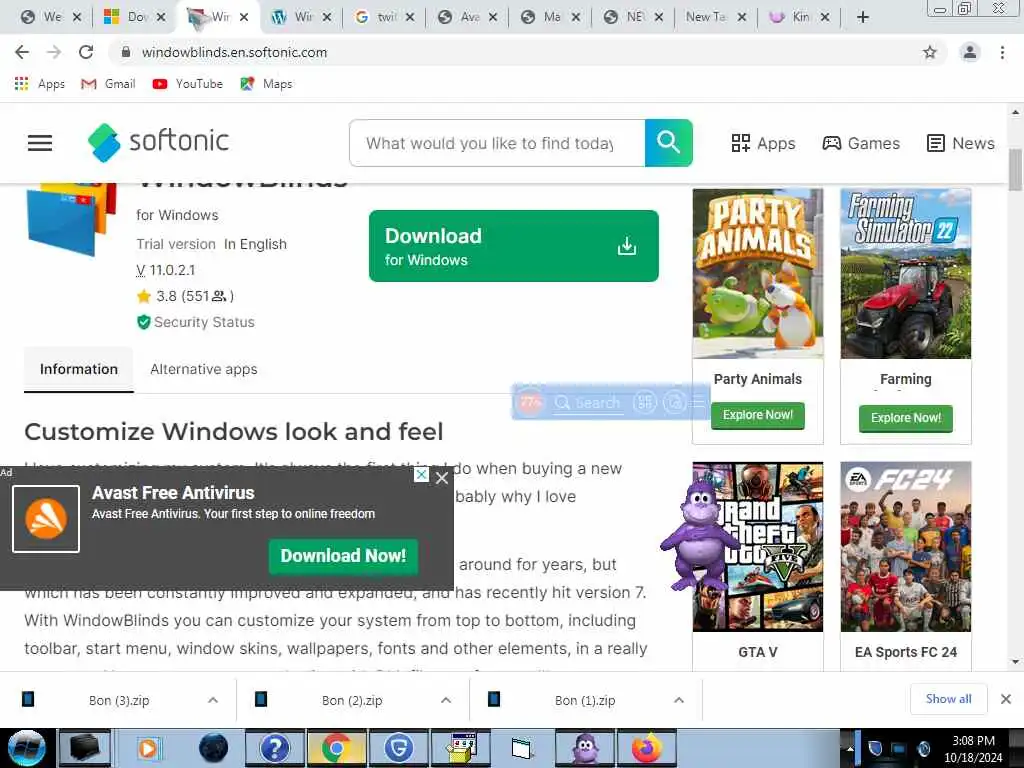The width and height of the screenshot is (1024, 768).
Task: Click the address bar URL
Action: [x=234, y=52]
